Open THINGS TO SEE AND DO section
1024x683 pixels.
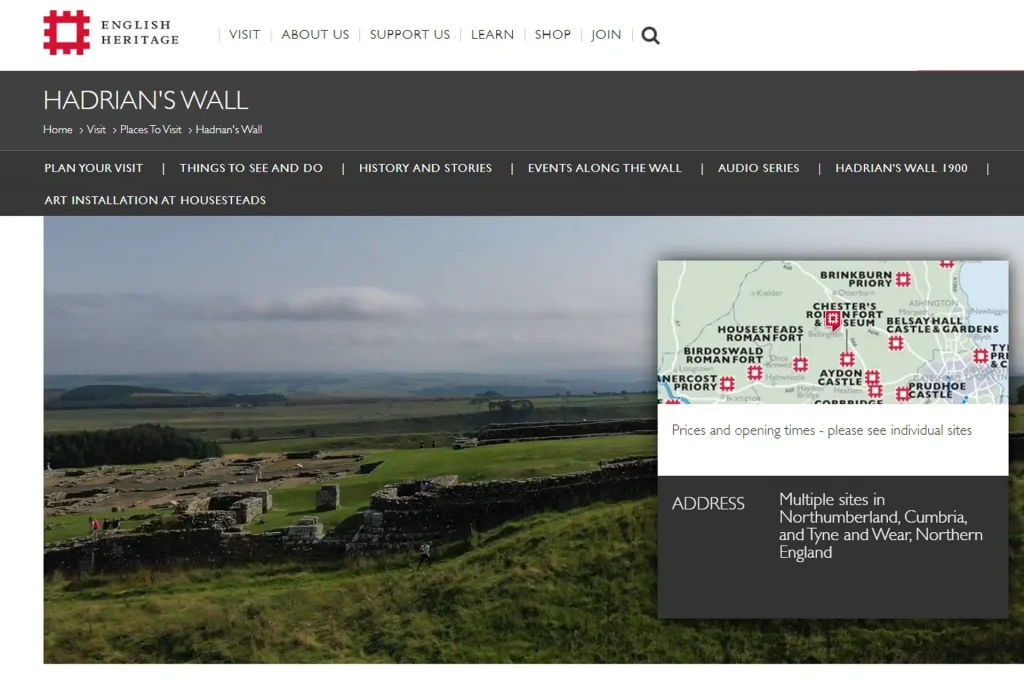(x=251, y=168)
